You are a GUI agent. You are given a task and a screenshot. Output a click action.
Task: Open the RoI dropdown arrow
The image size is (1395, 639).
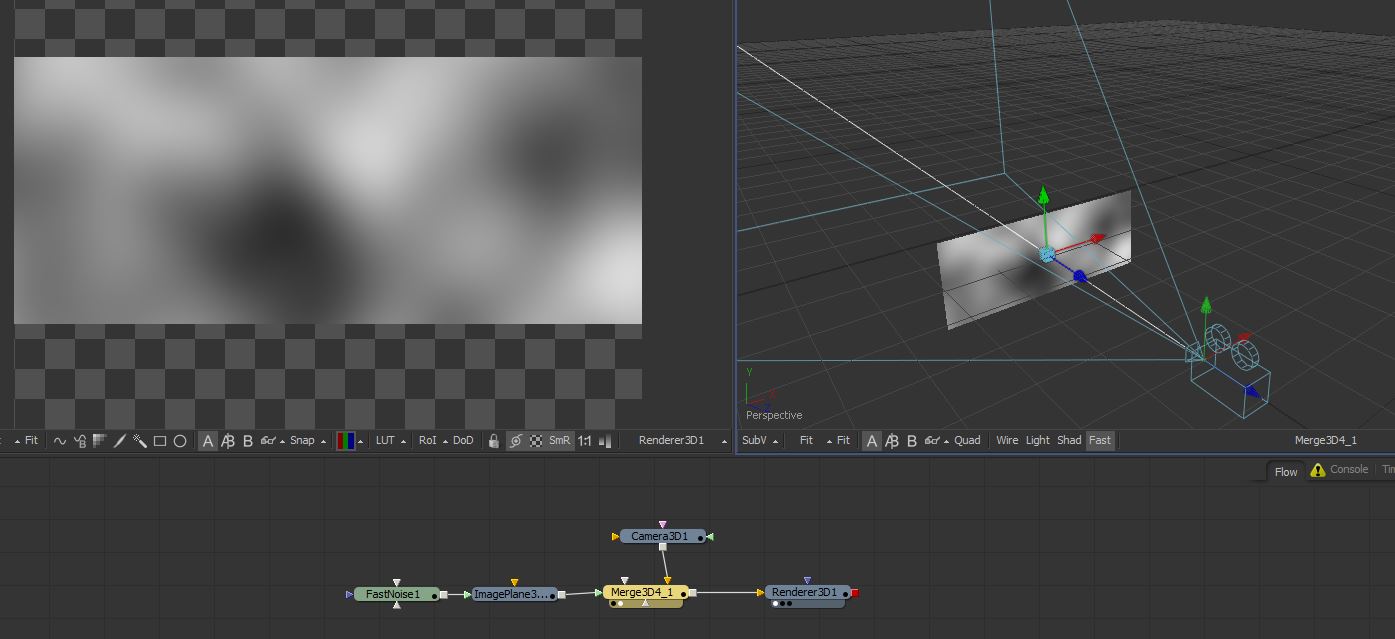point(446,441)
